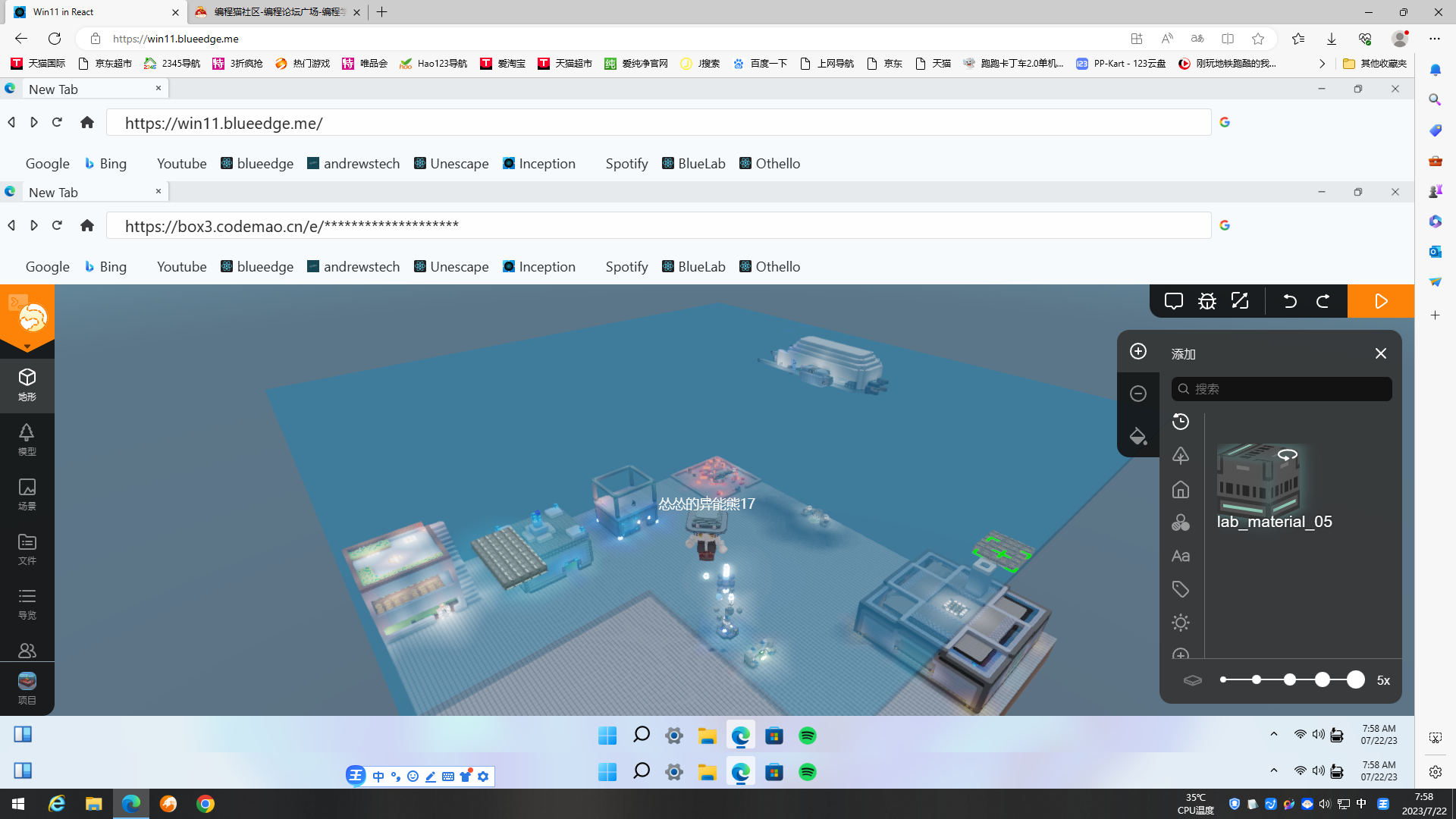Viewport: 1456px width, 819px height.
Task: Open the 导览 navigation list panel
Action: (x=27, y=604)
